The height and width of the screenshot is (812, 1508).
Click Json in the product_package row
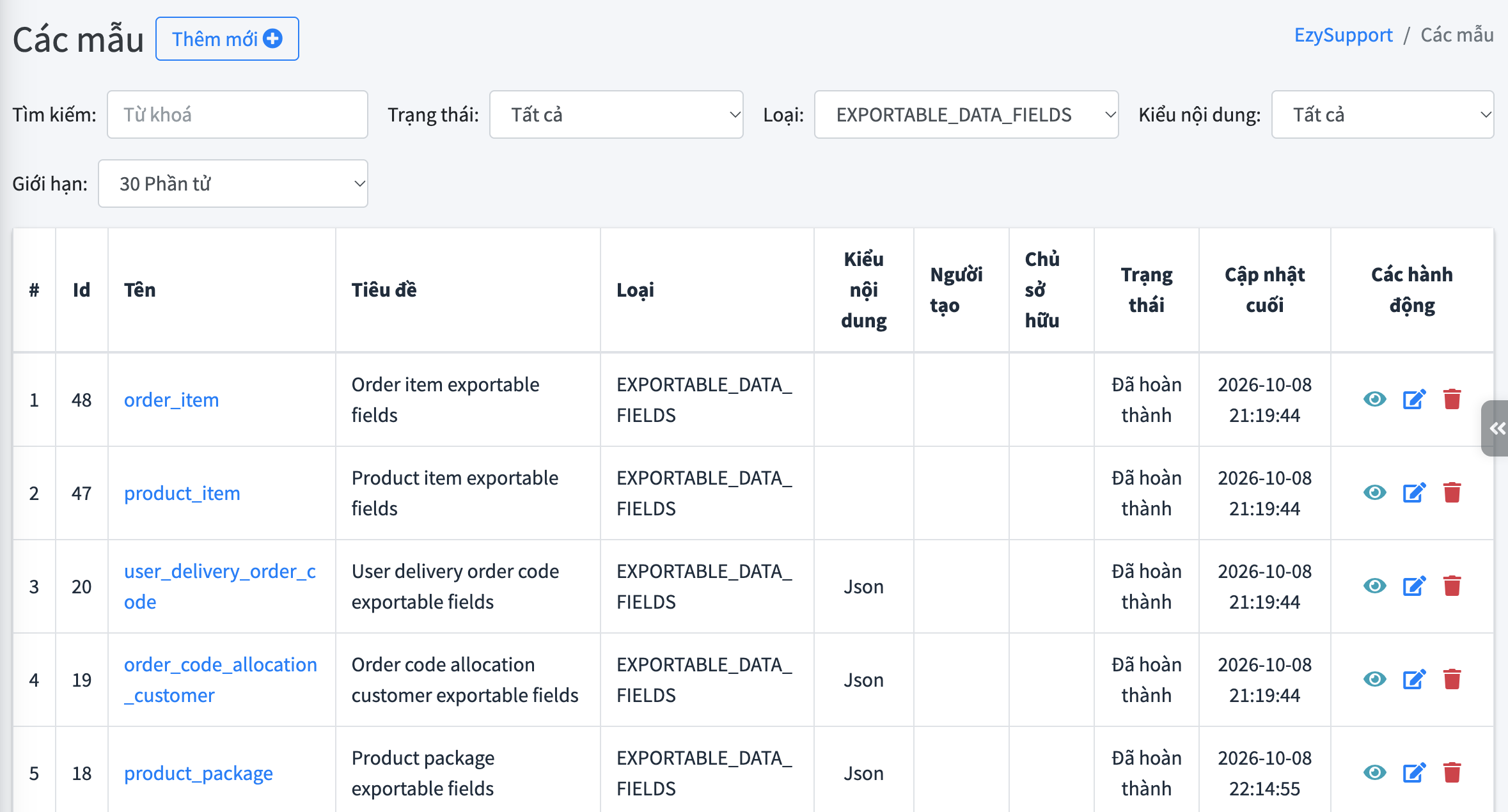pyautogui.click(x=863, y=773)
